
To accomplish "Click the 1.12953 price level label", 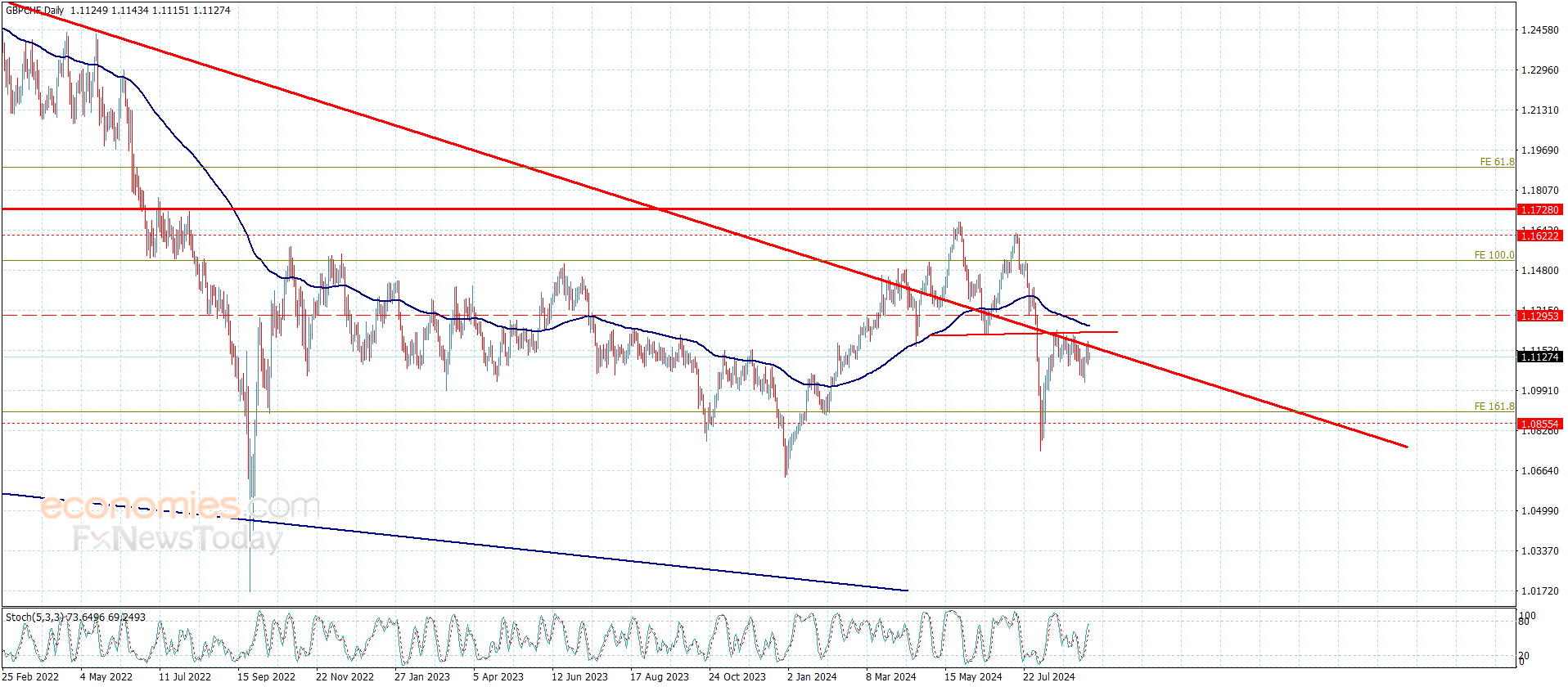I will coord(1539,316).
